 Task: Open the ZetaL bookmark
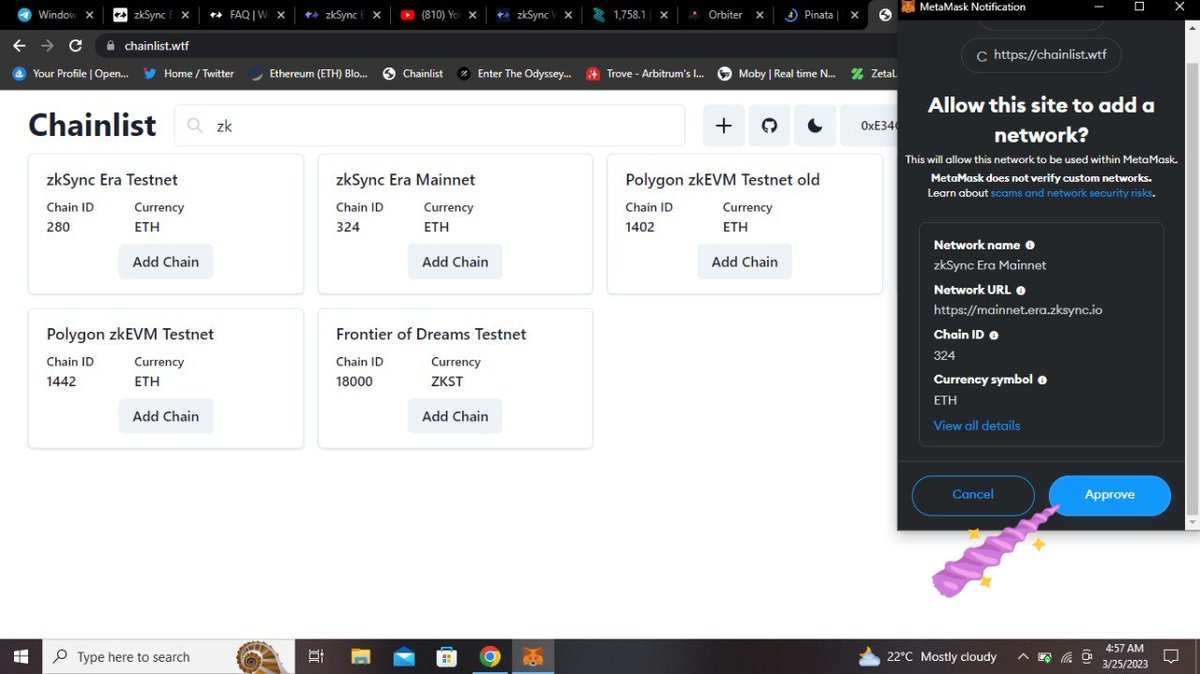874,73
